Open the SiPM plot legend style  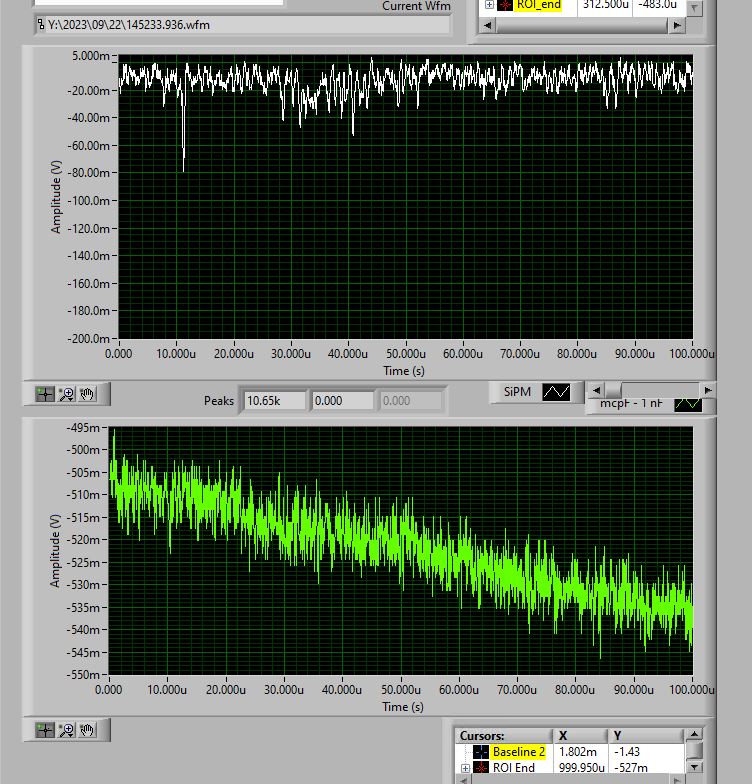tap(556, 393)
